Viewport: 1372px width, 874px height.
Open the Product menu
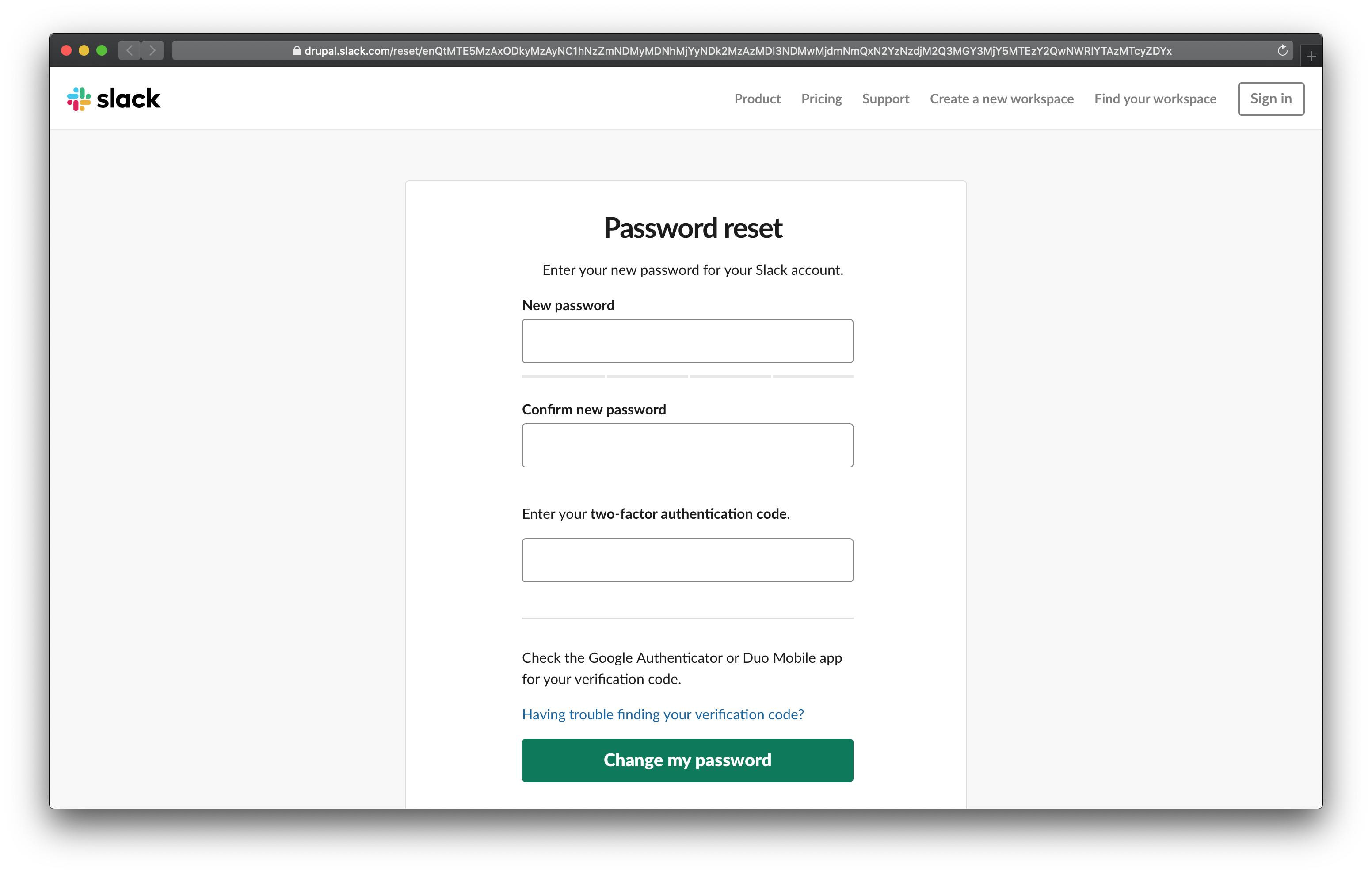pos(757,99)
